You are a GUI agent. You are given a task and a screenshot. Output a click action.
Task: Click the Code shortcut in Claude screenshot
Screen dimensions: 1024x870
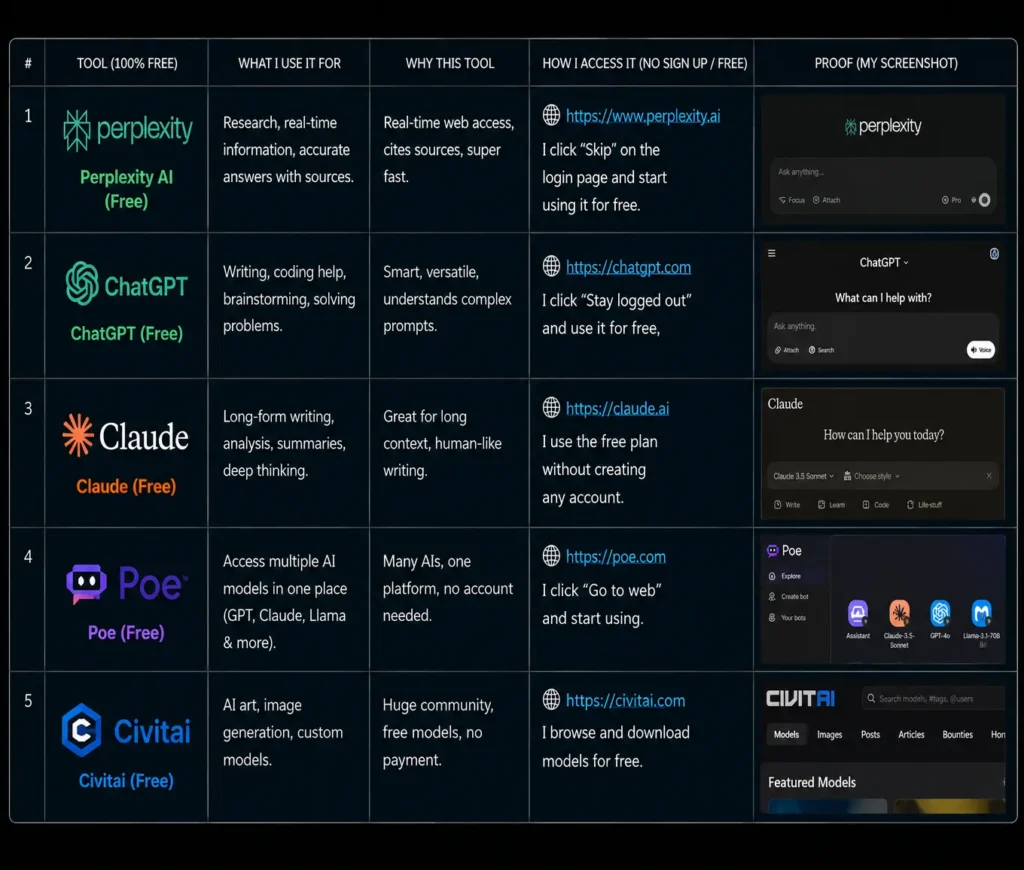(875, 505)
